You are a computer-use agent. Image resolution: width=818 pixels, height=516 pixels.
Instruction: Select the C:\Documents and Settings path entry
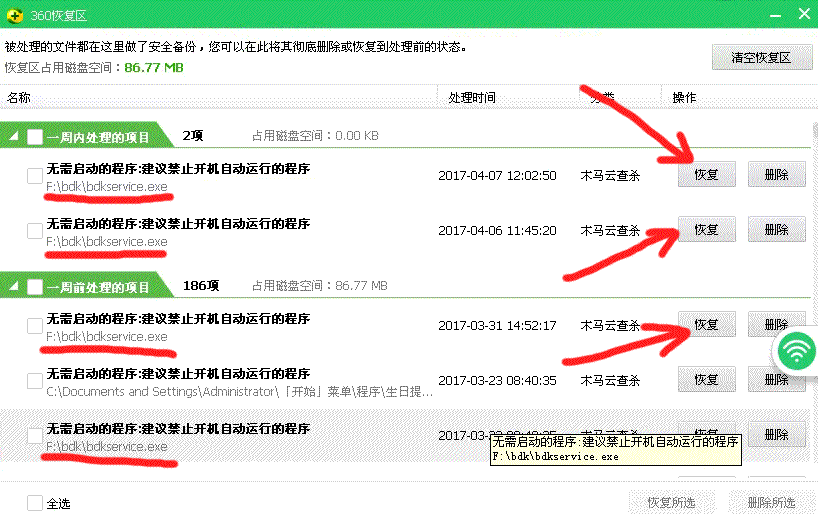(x=239, y=391)
